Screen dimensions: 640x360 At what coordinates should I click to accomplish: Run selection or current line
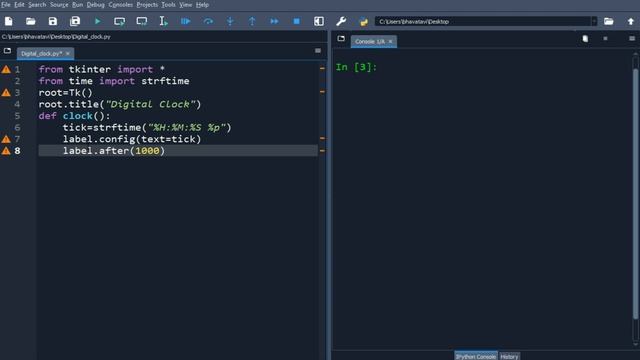[x=163, y=21]
